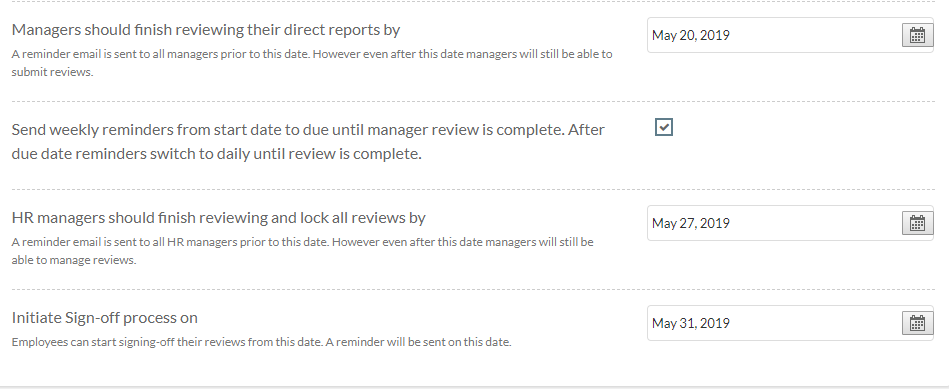Open calendar picker for HR lock-reviews date
Image resolution: width=949 pixels, height=389 pixels.
point(917,223)
